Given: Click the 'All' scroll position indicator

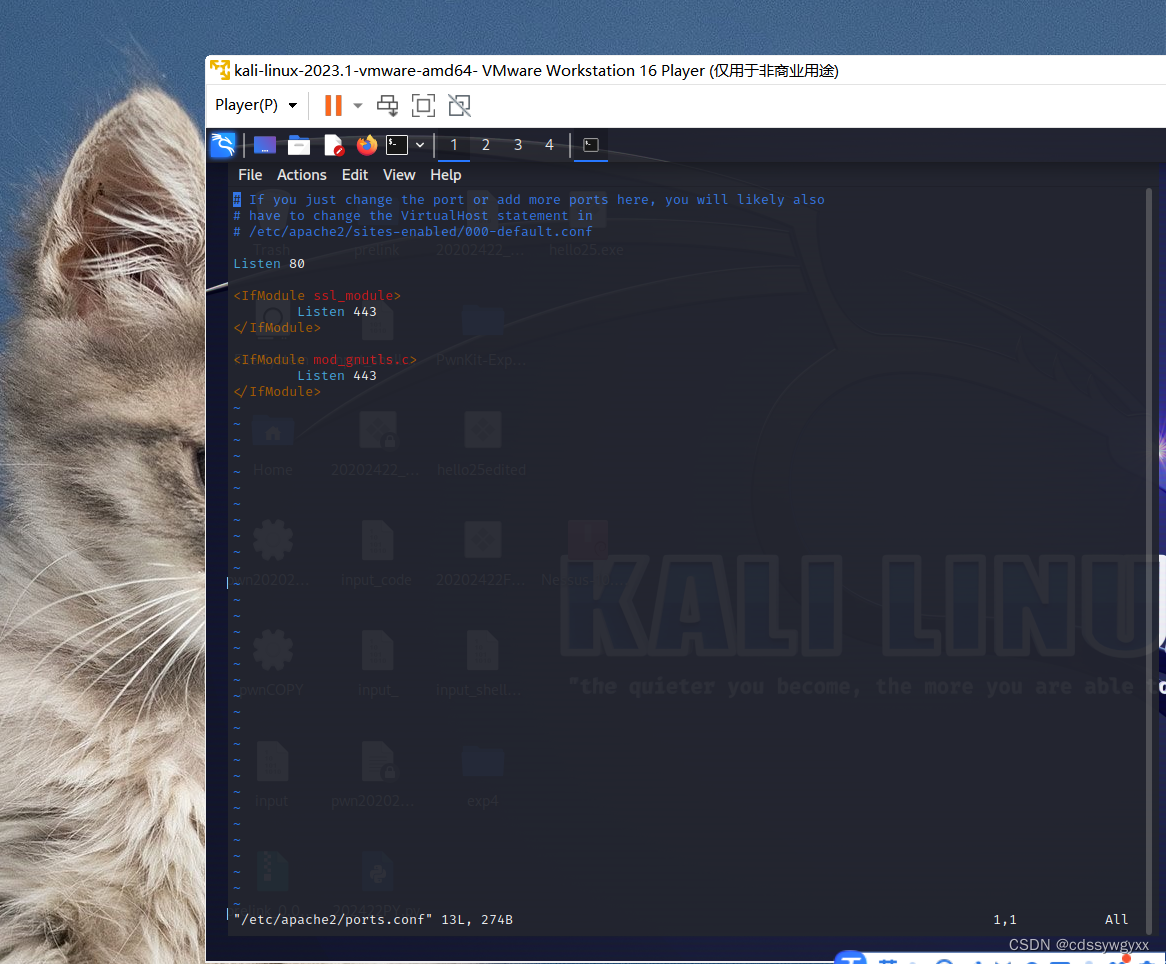Looking at the screenshot, I should pos(1116,919).
